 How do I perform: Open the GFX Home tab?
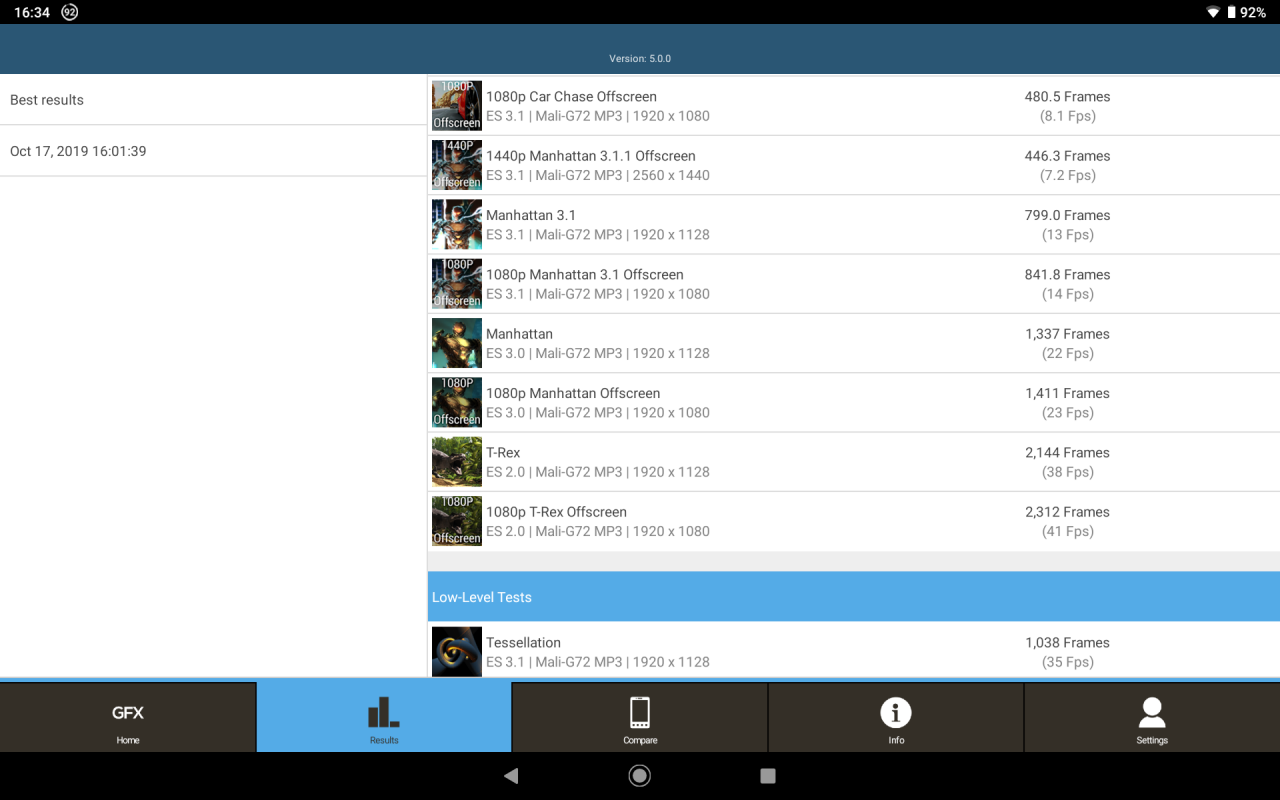coord(128,717)
